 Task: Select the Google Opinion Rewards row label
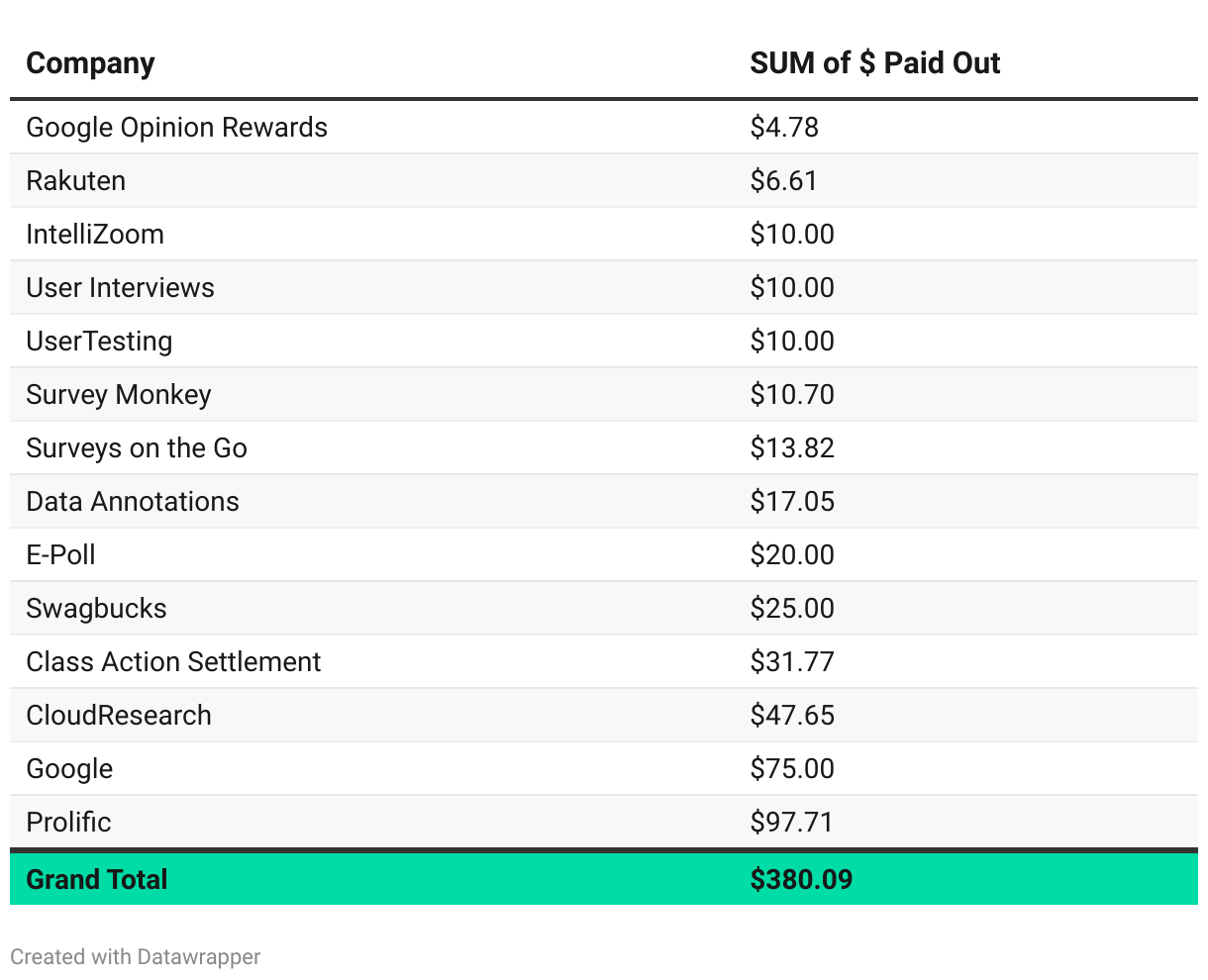tap(176, 128)
